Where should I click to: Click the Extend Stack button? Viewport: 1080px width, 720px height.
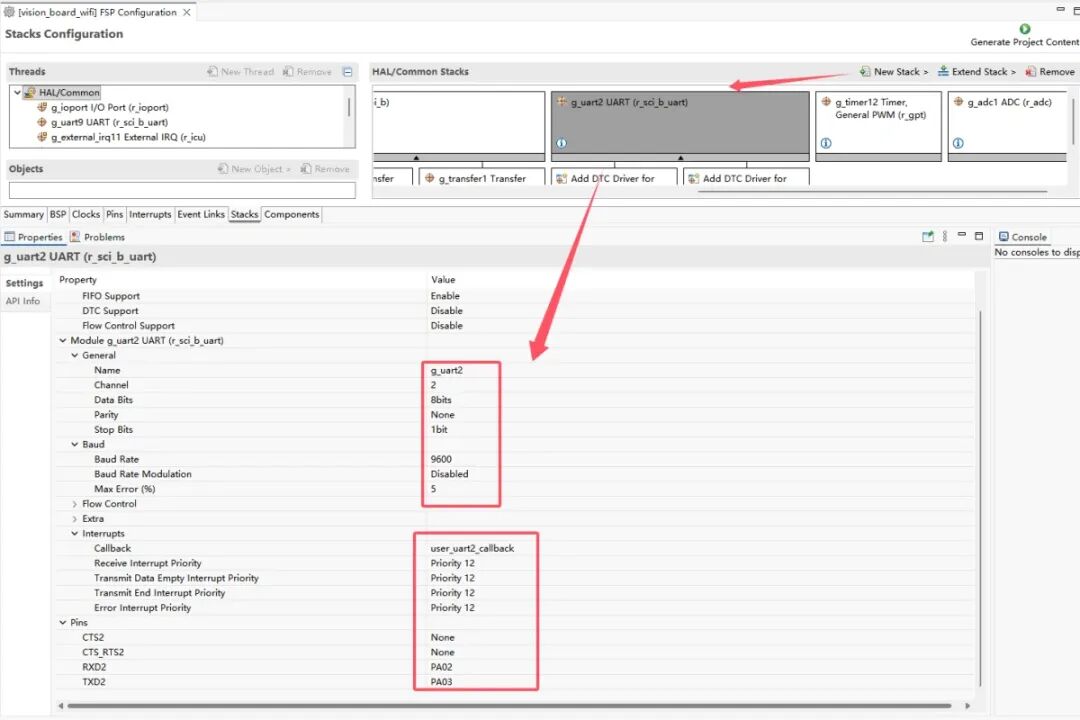tap(977, 72)
